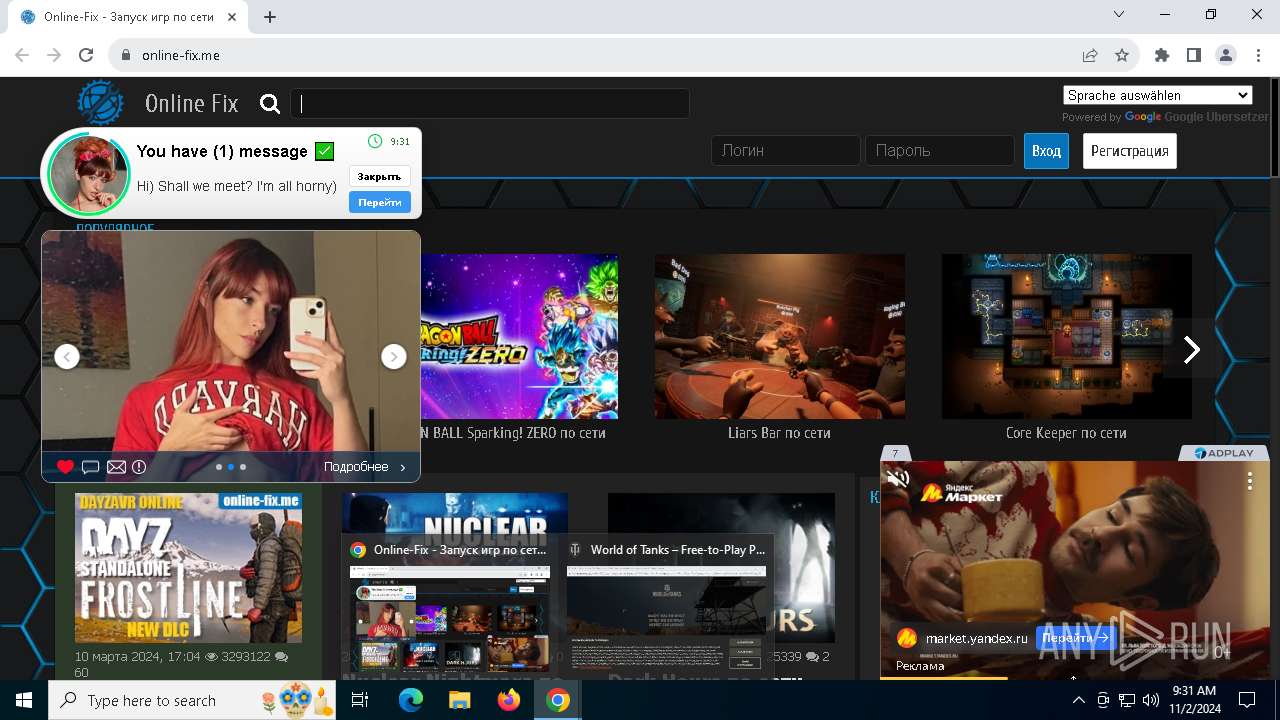
Task: Select the first carousel dot indicator
Action: point(219,467)
